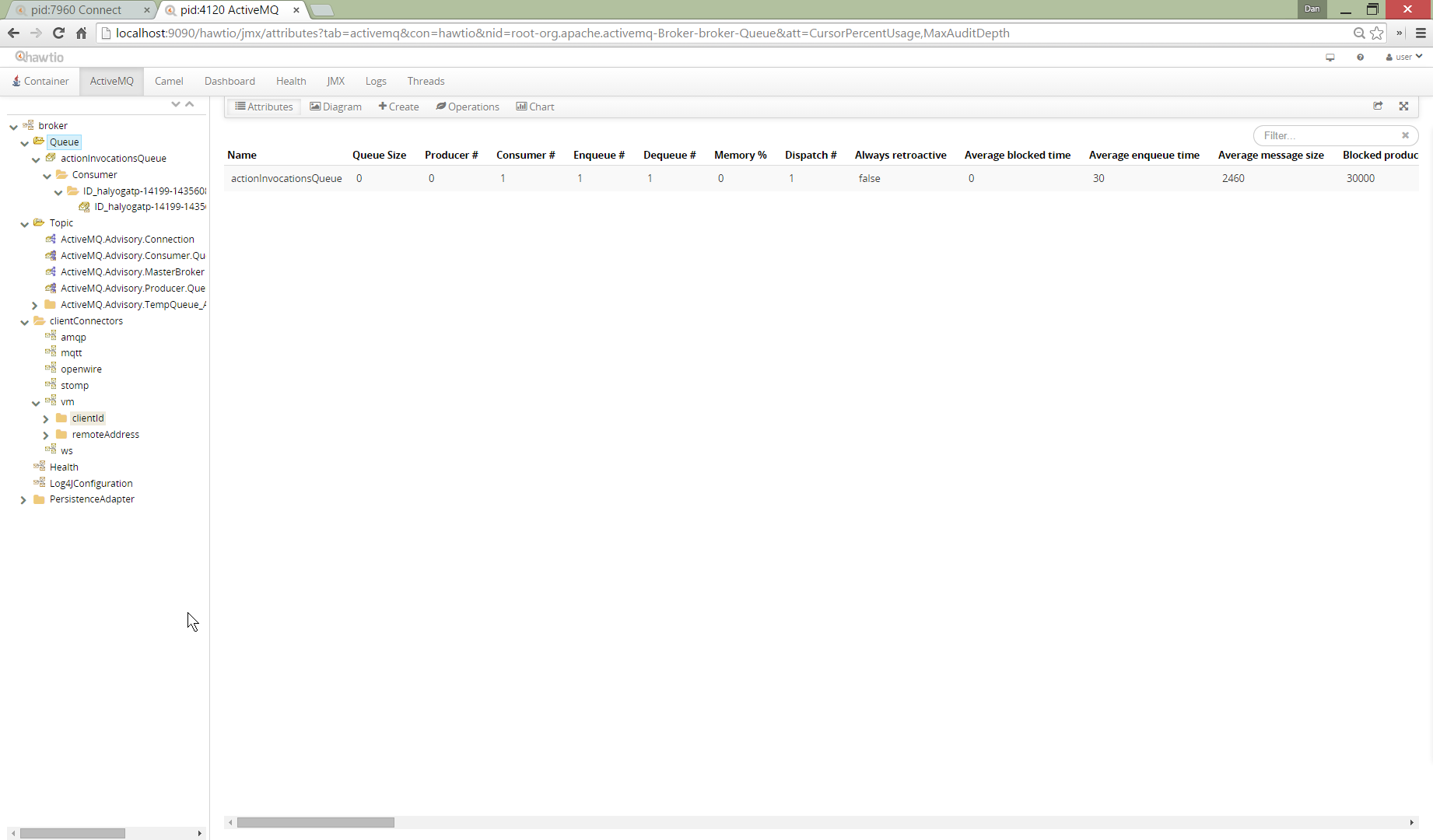Go to the browser home page

[81, 33]
